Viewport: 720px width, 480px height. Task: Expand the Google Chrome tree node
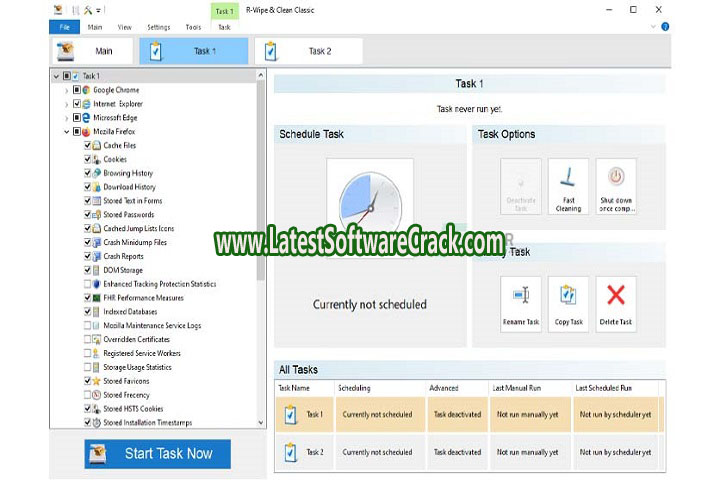click(x=67, y=90)
